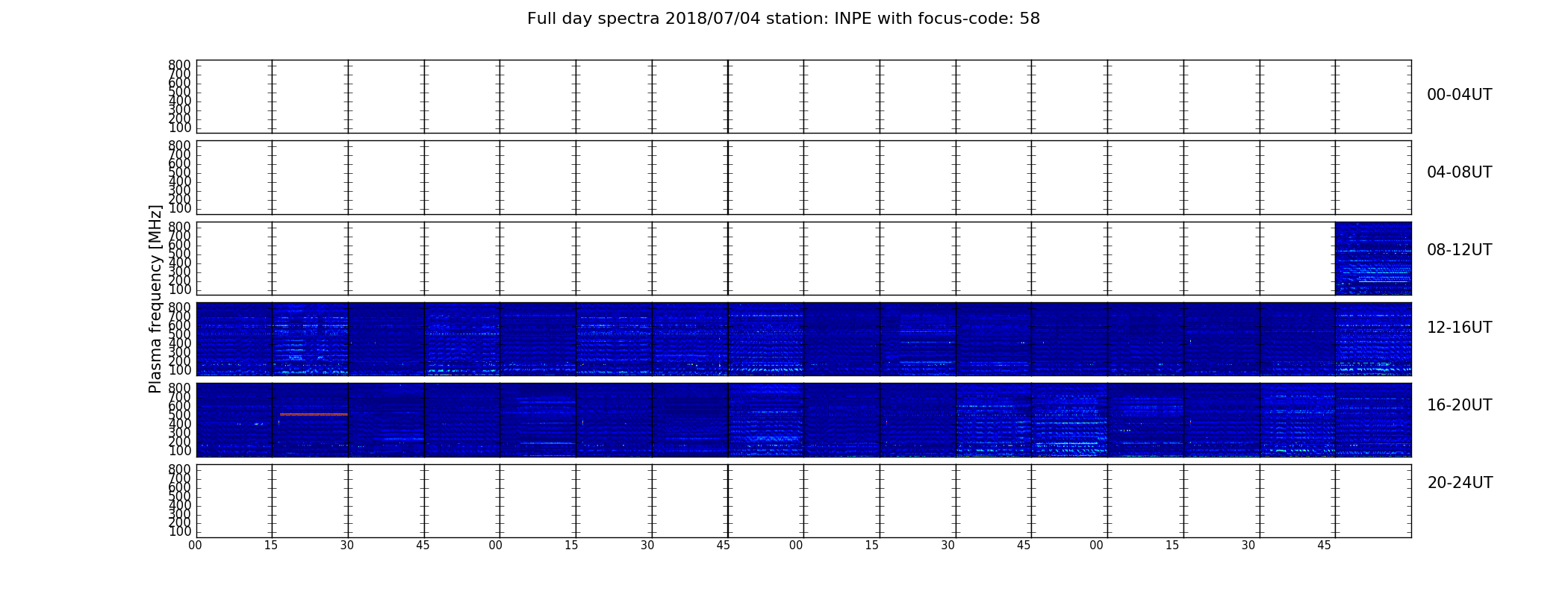Click the 800 tick label of the 12-16UT row
This screenshot has height=597, width=1568.
(180, 307)
